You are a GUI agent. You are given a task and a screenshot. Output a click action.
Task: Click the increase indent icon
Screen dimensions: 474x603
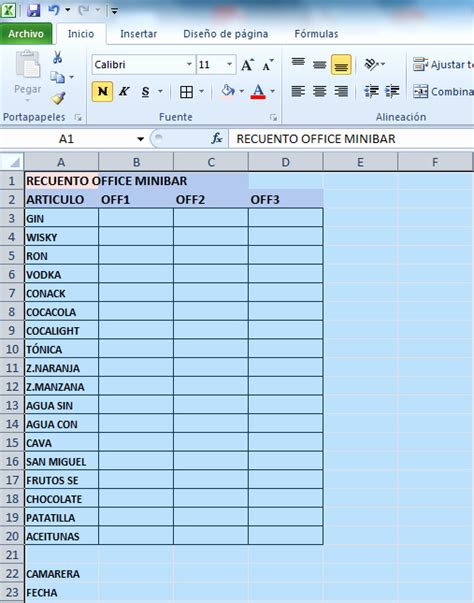pyautogui.click(x=392, y=92)
